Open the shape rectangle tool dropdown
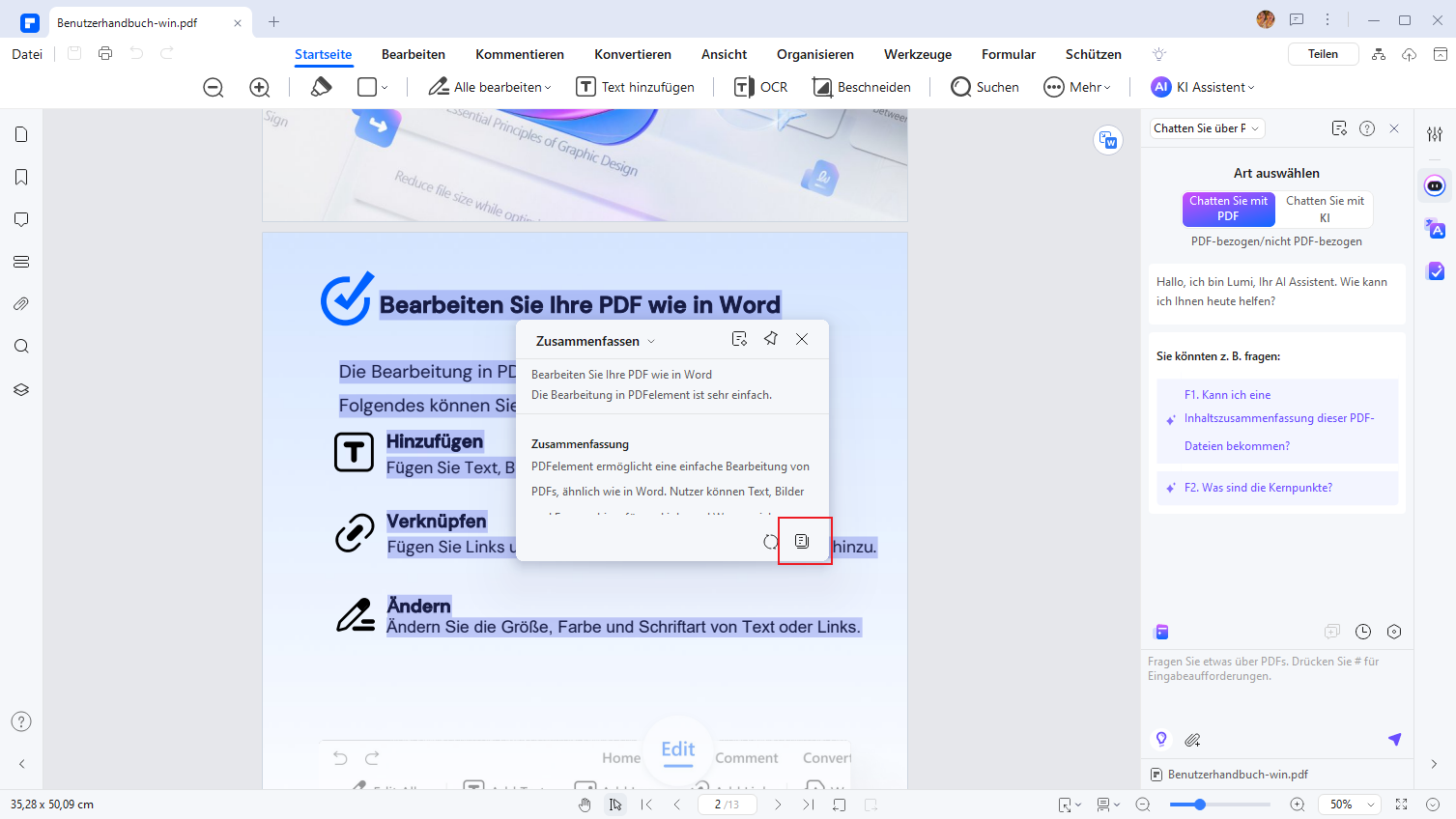The image size is (1456, 819). [373, 87]
